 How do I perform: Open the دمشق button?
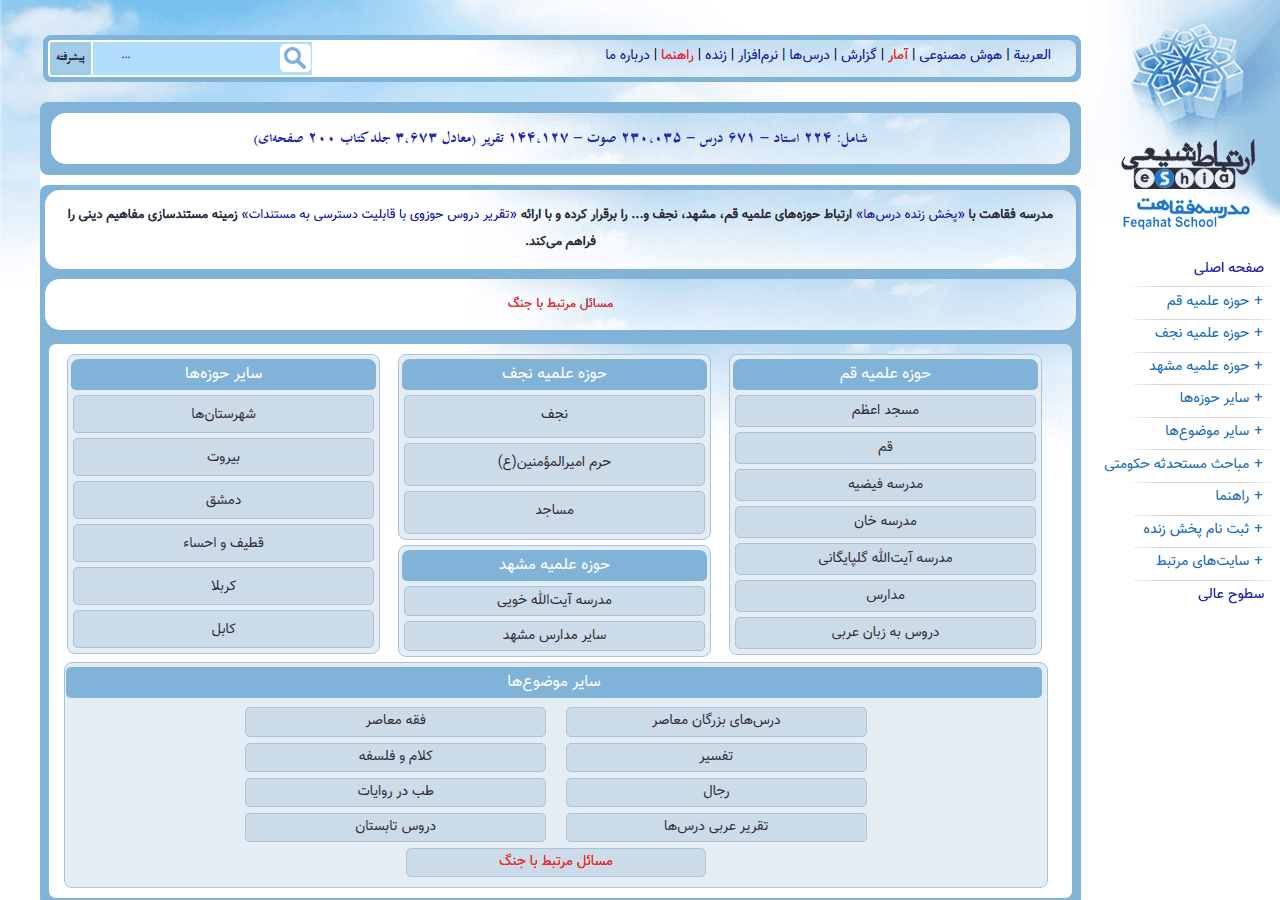[223, 500]
